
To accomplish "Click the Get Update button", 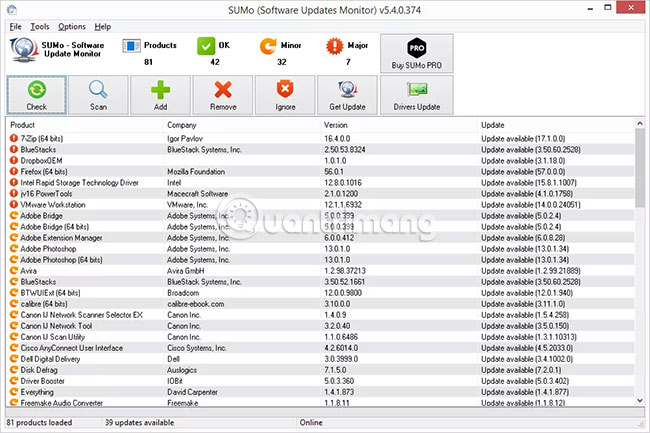I will 347,95.
